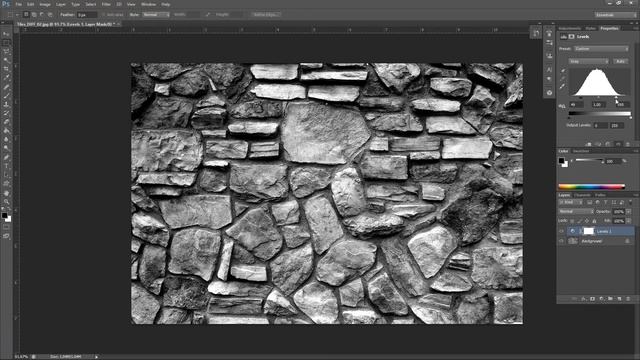Click the add layer mask icon
640x360 pixels.
(593, 299)
